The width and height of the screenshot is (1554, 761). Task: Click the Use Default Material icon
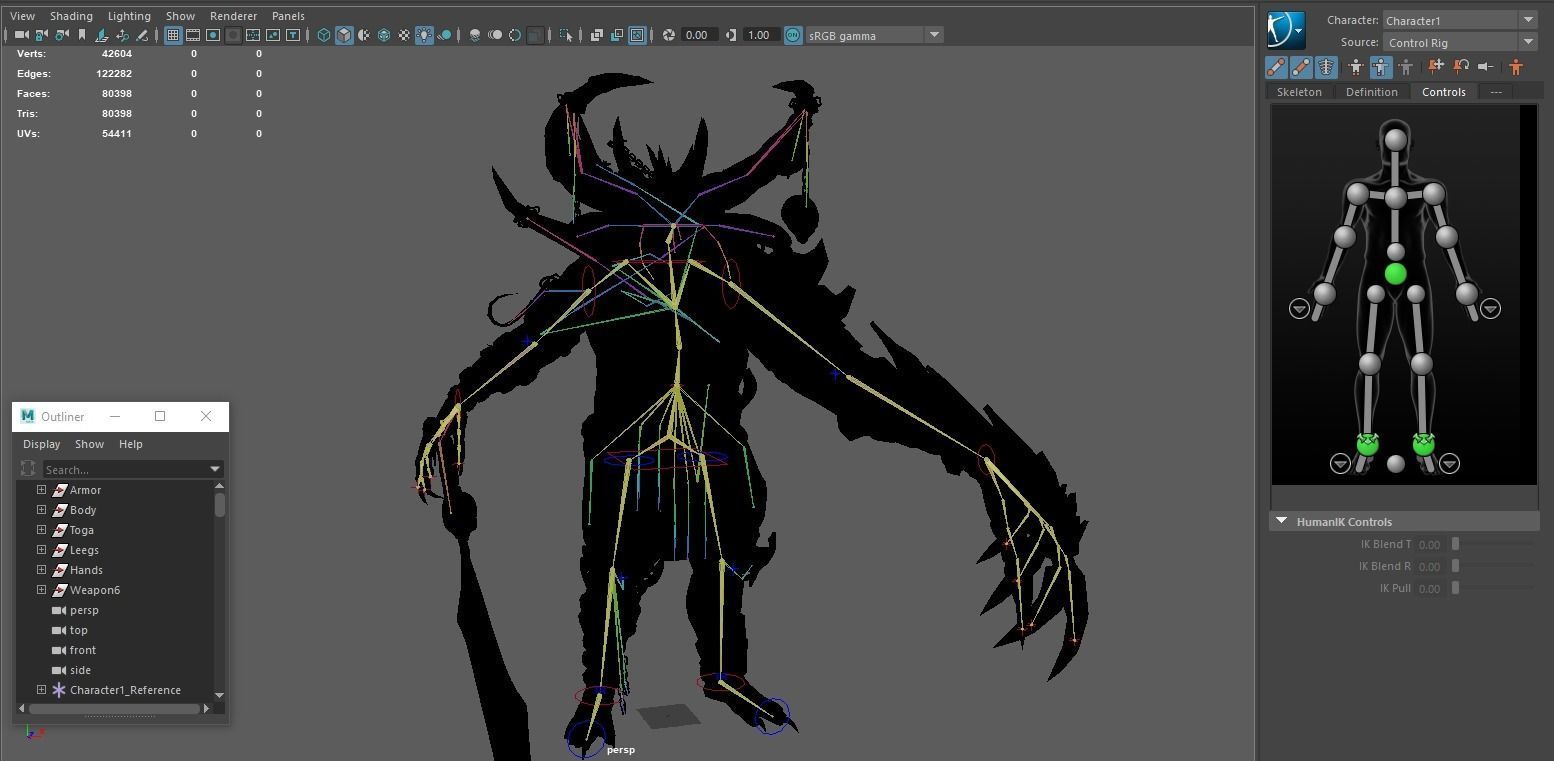tap(364, 35)
